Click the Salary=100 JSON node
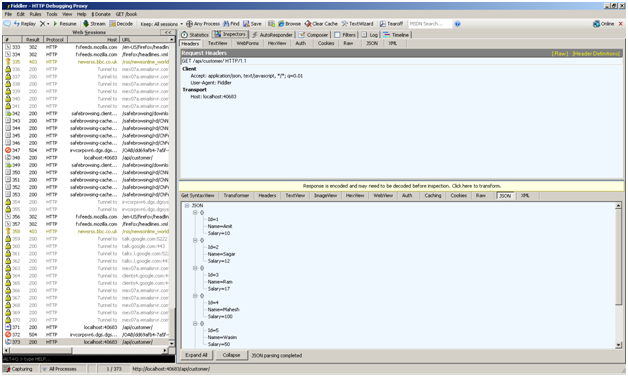Image resolution: width=628 pixels, height=377 pixels. pos(220,317)
